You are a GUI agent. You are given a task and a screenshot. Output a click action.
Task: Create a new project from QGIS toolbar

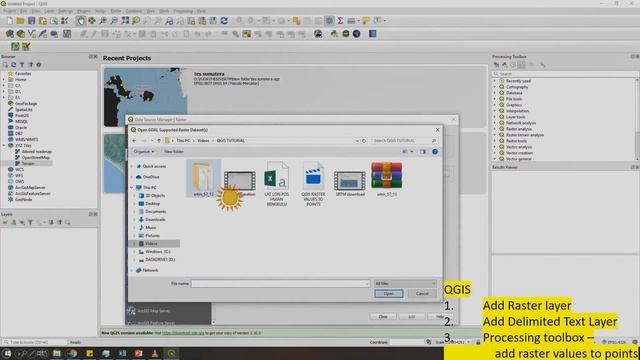pyautogui.click(x=9, y=21)
